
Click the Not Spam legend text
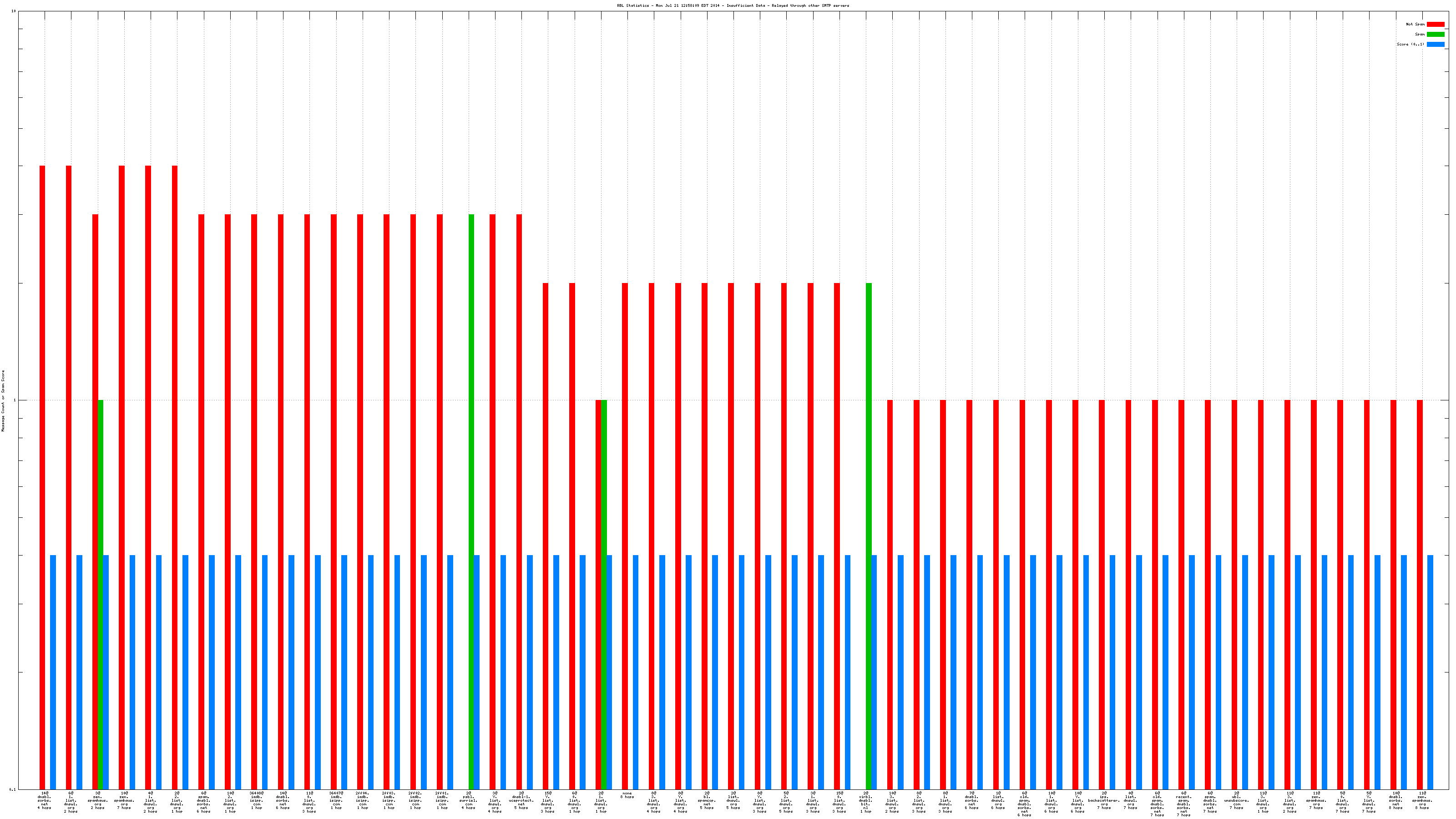coord(1416,24)
